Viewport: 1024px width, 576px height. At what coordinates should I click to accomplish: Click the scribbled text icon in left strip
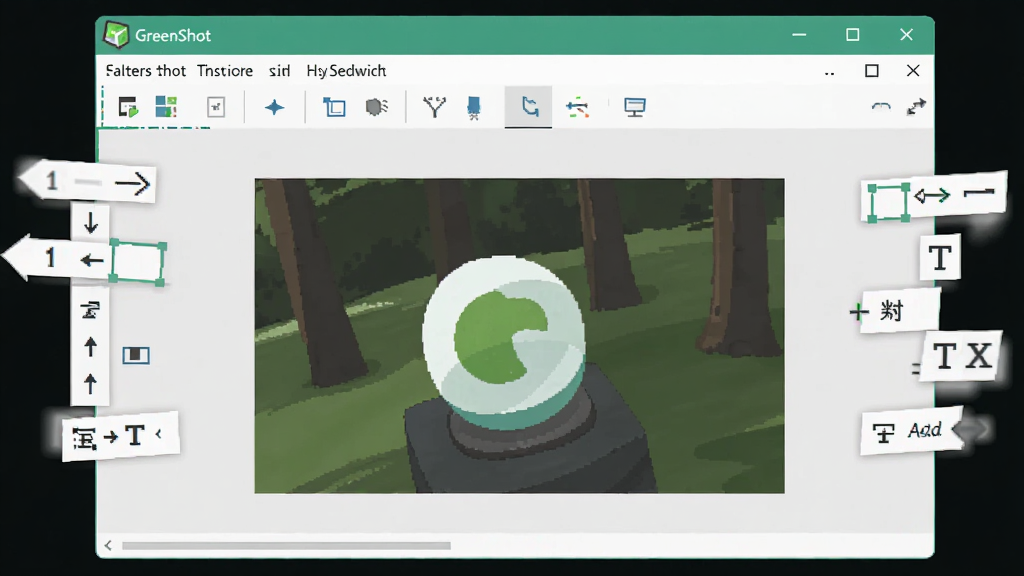[x=91, y=309]
